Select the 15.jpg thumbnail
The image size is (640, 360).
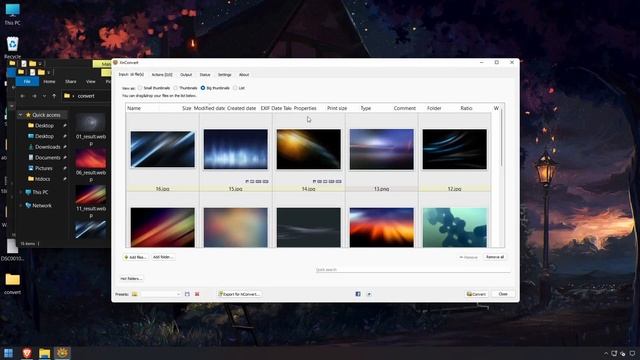point(236,149)
